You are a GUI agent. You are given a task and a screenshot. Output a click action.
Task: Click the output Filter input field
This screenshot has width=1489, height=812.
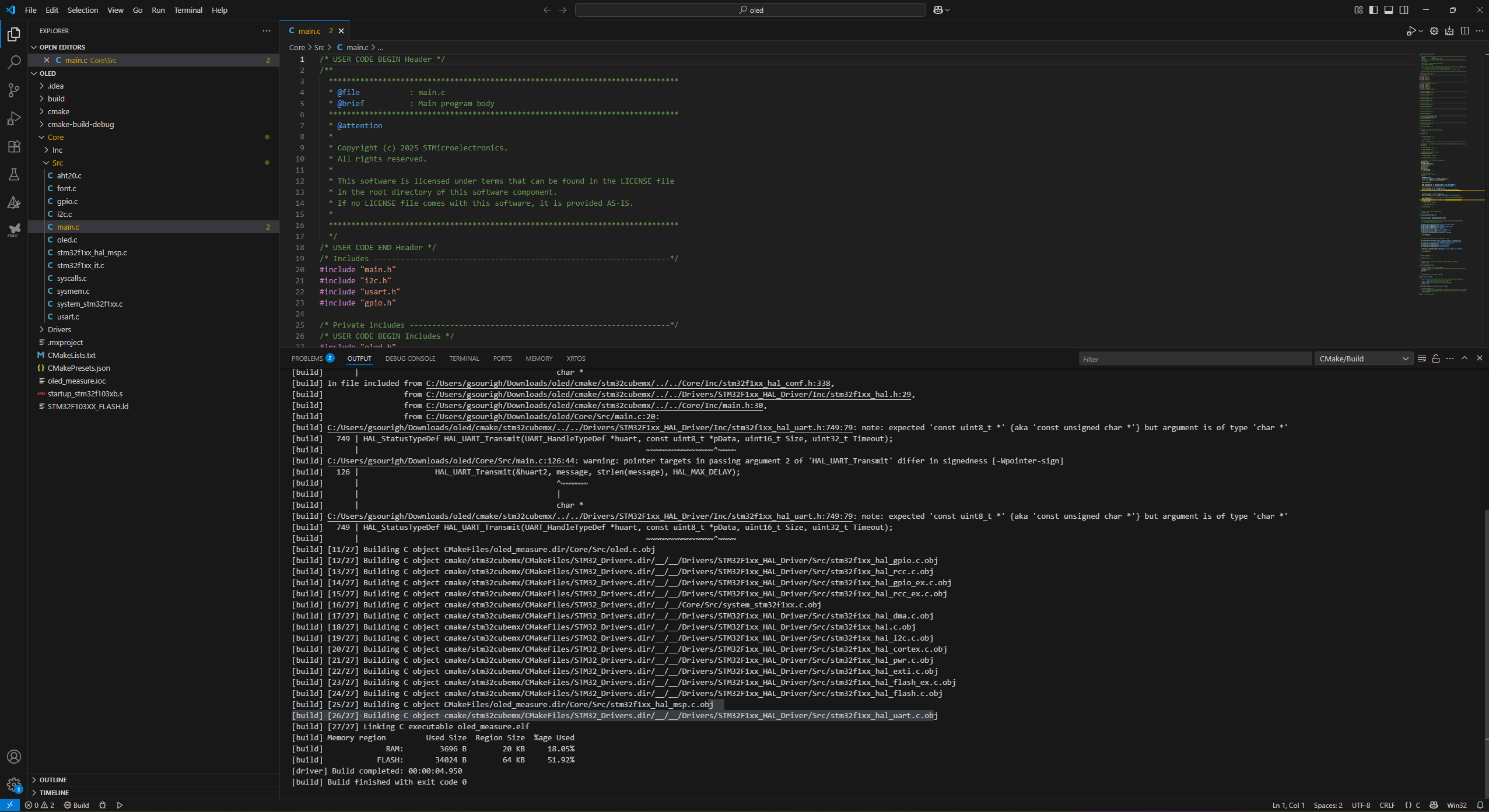(x=1194, y=359)
